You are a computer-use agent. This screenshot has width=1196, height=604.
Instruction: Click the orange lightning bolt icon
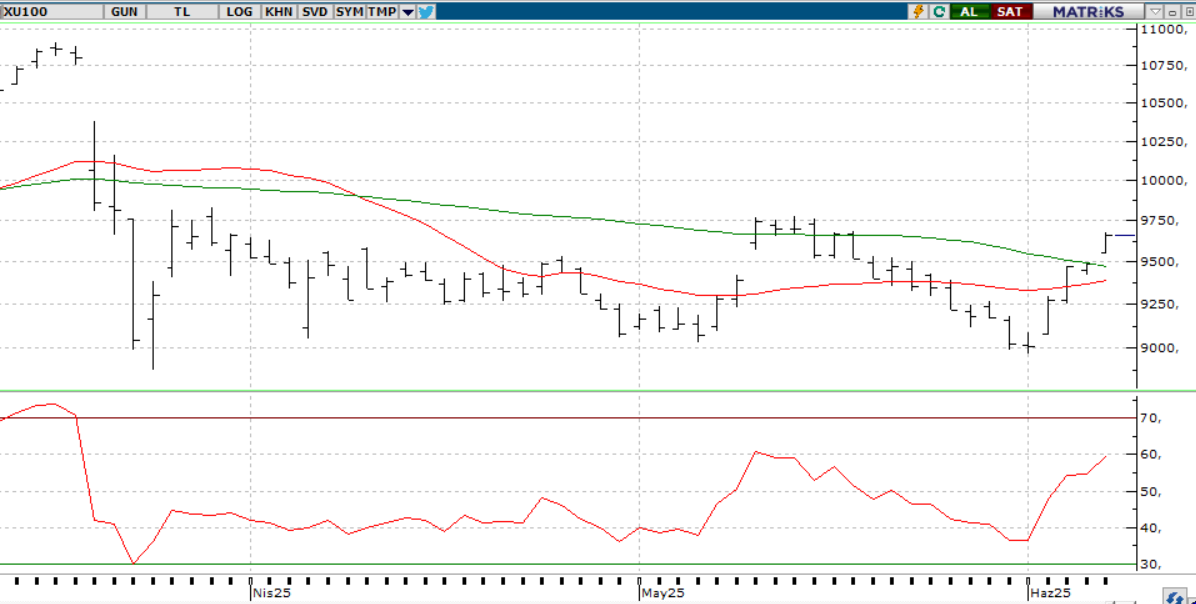[x=918, y=11]
